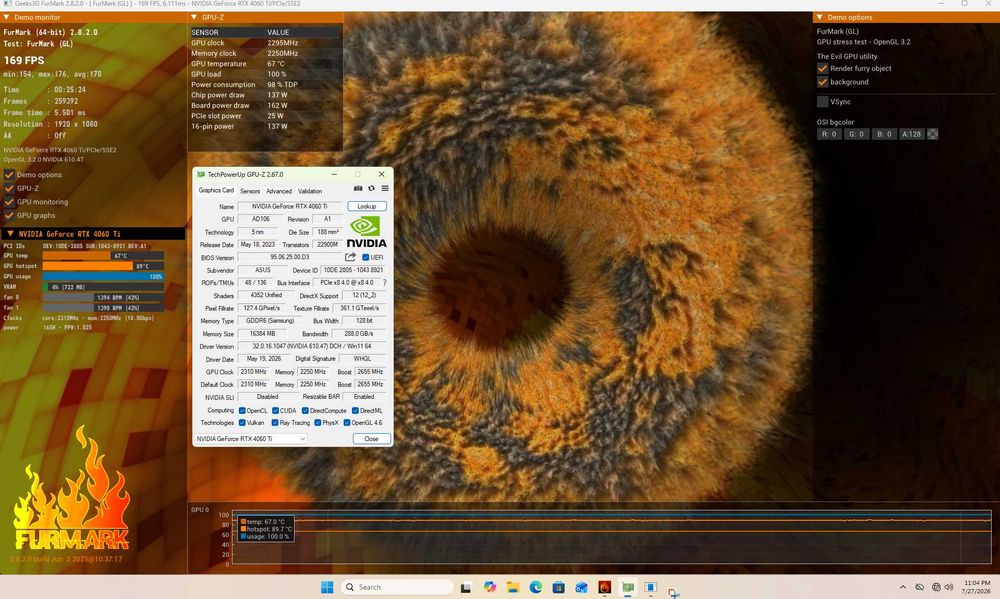Click the Windows taskbar Search box
The height and width of the screenshot is (599, 1000).
click(397, 587)
